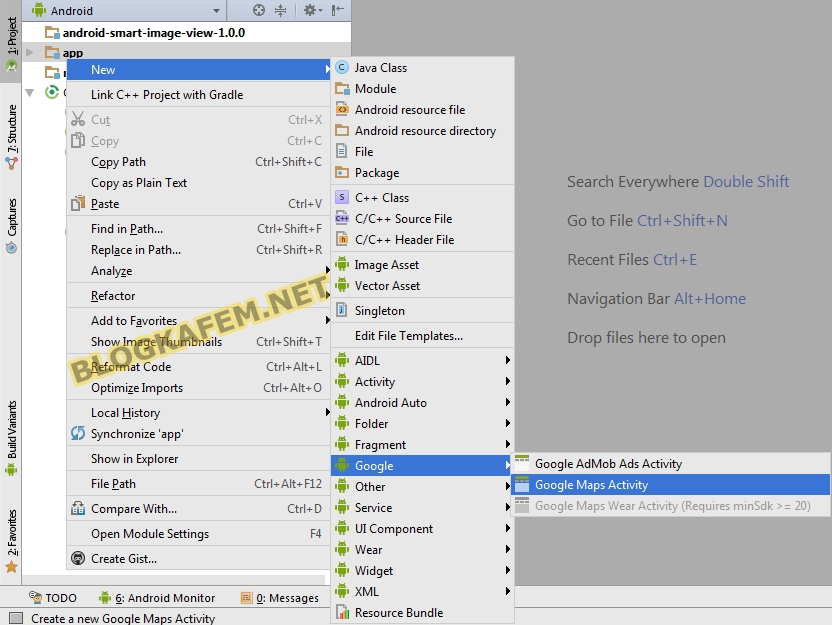Click the Widget android icon
This screenshot has height=625, width=832.
342,570
